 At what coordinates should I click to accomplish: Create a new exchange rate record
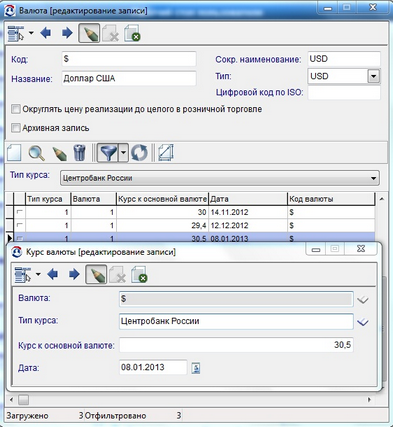(x=14, y=153)
